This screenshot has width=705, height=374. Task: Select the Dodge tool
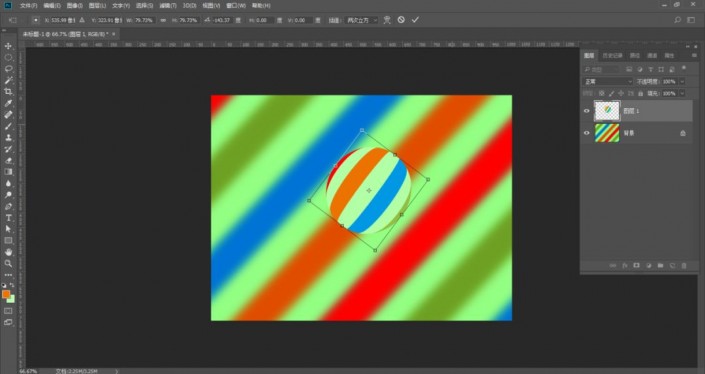tap(8, 195)
